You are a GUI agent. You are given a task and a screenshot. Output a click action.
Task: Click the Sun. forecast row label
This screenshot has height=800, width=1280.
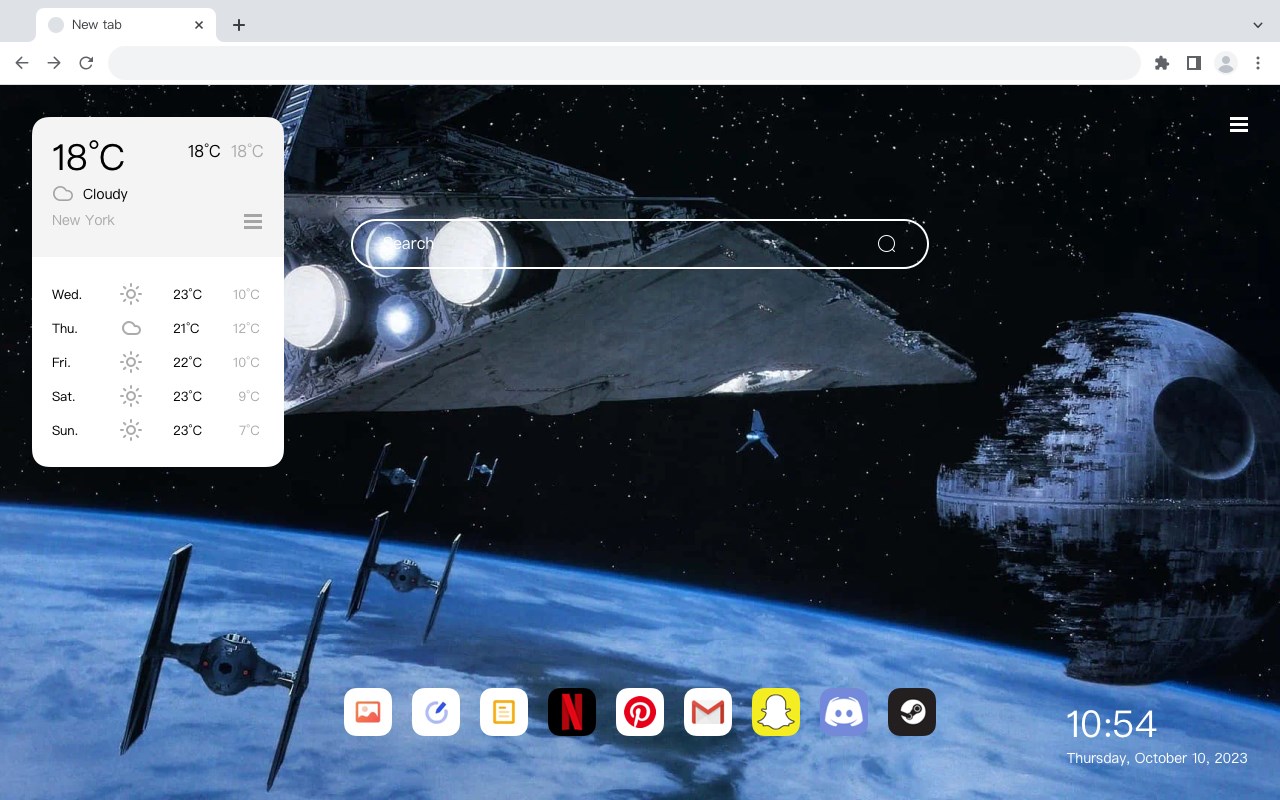65,430
